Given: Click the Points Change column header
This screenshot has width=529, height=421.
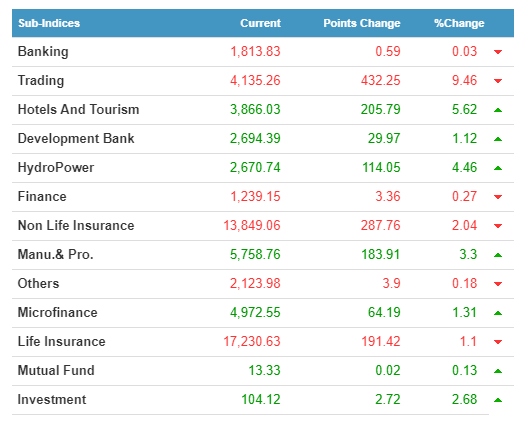Looking at the screenshot, I should point(362,23).
